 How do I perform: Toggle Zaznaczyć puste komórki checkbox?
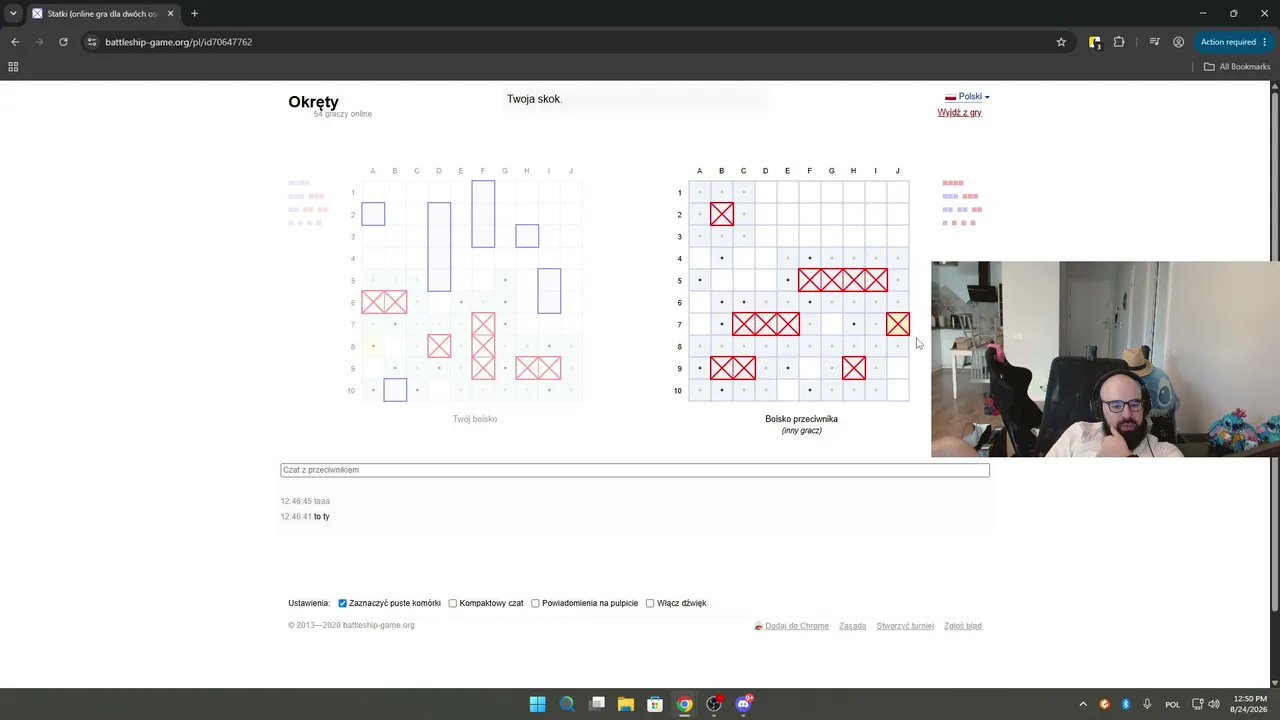(x=343, y=603)
